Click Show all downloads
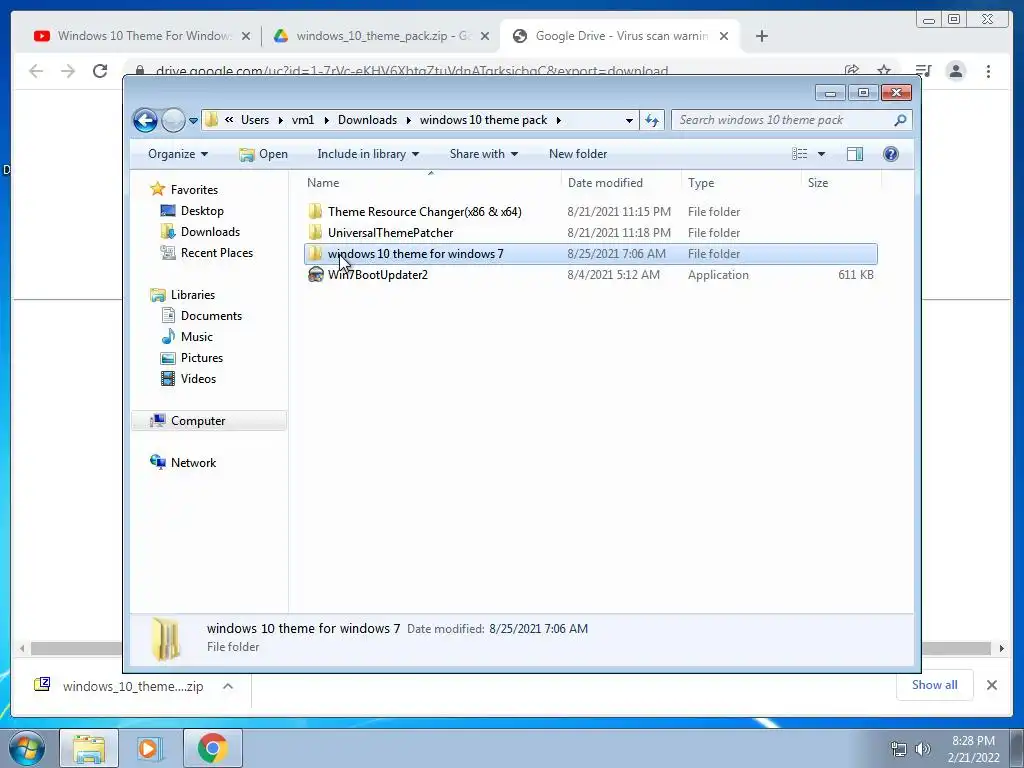The height and width of the screenshot is (768, 1024). pyautogui.click(x=935, y=684)
